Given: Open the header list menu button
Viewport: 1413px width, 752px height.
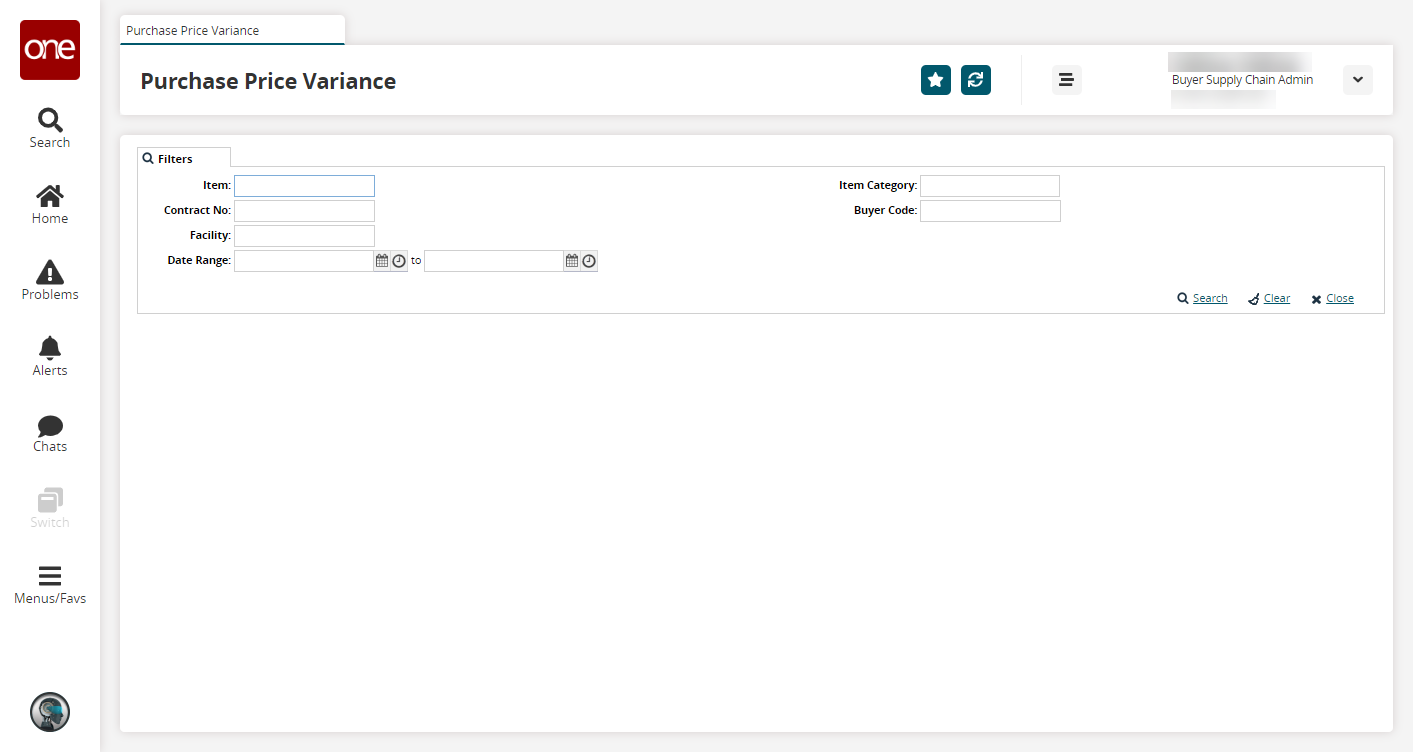Looking at the screenshot, I should coord(1066,80).
